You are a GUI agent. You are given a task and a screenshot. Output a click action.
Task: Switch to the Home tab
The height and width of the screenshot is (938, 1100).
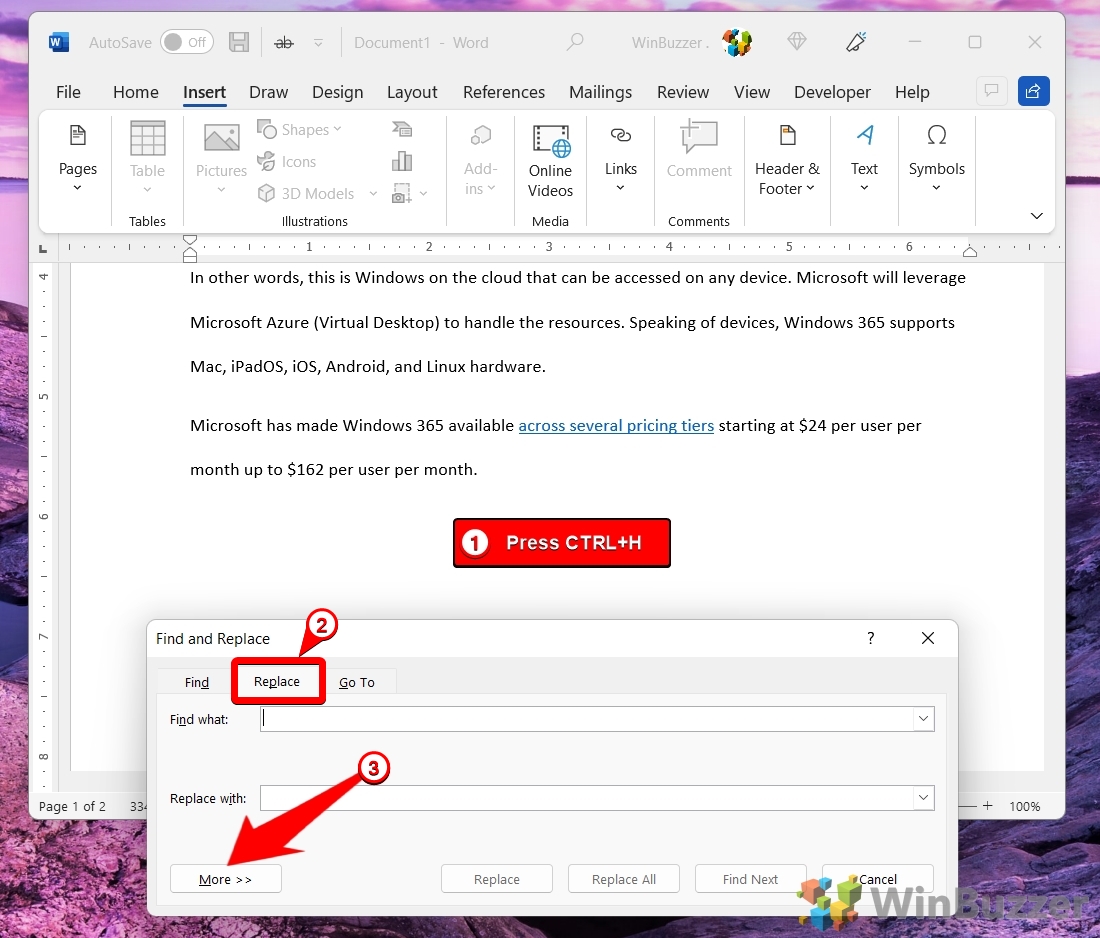point(135,92)
